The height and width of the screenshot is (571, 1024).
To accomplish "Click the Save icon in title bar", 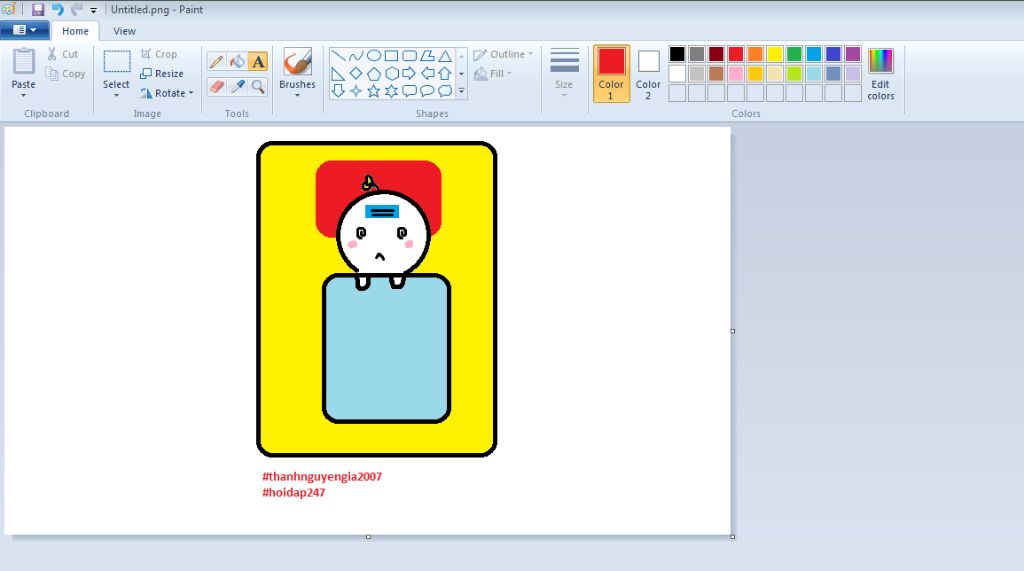I will point(38,10).
